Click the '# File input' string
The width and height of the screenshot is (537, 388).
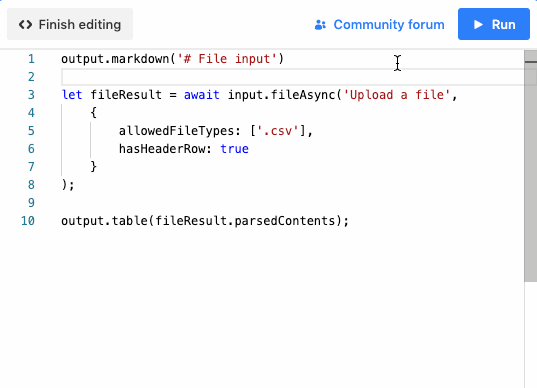[x=227, y=59]
